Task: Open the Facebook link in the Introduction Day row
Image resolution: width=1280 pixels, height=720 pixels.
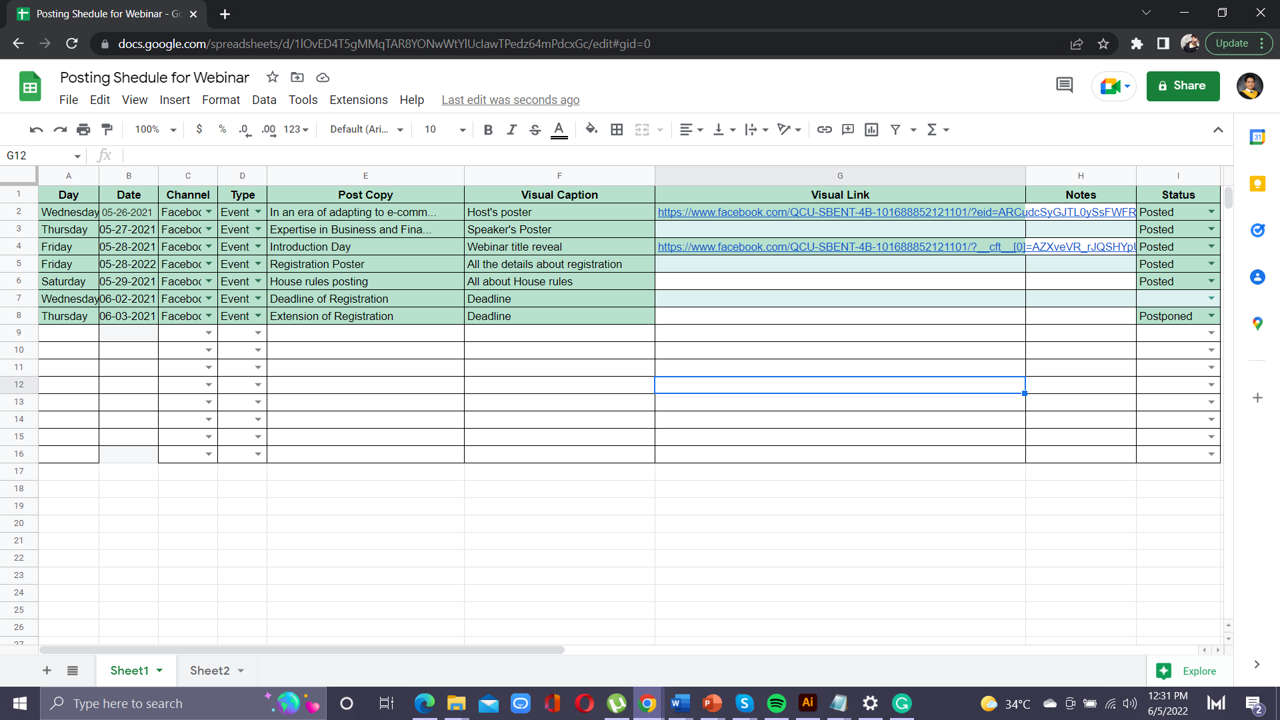Action: pos(897,247)
